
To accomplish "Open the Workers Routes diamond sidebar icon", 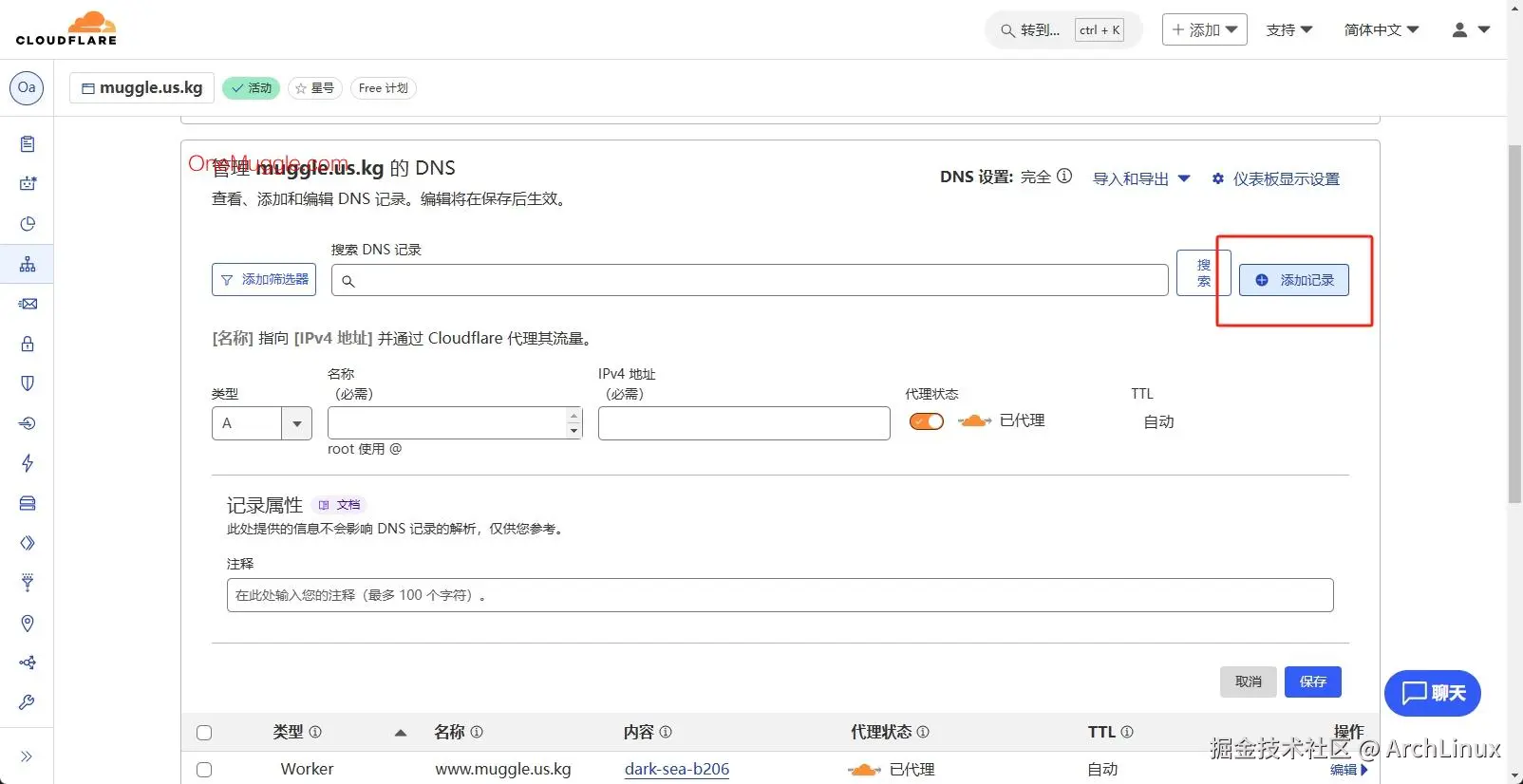I will click(28, 543).
